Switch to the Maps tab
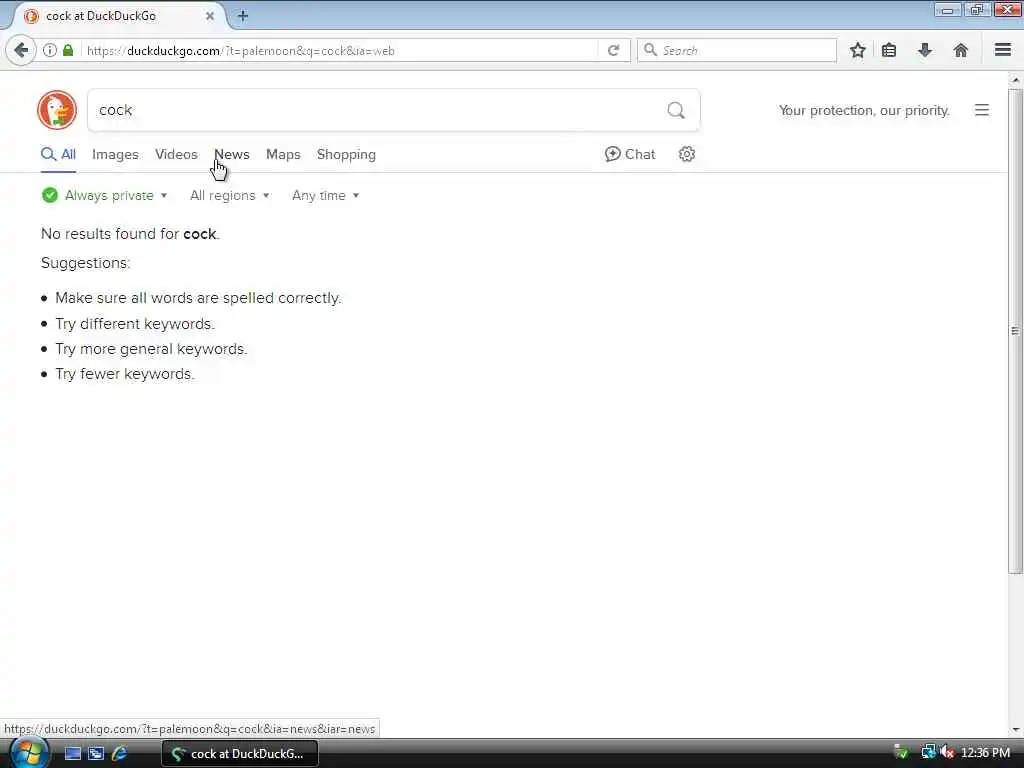Image resolution: width=1024 pixels, height=768 pixels. pos(283,154)
